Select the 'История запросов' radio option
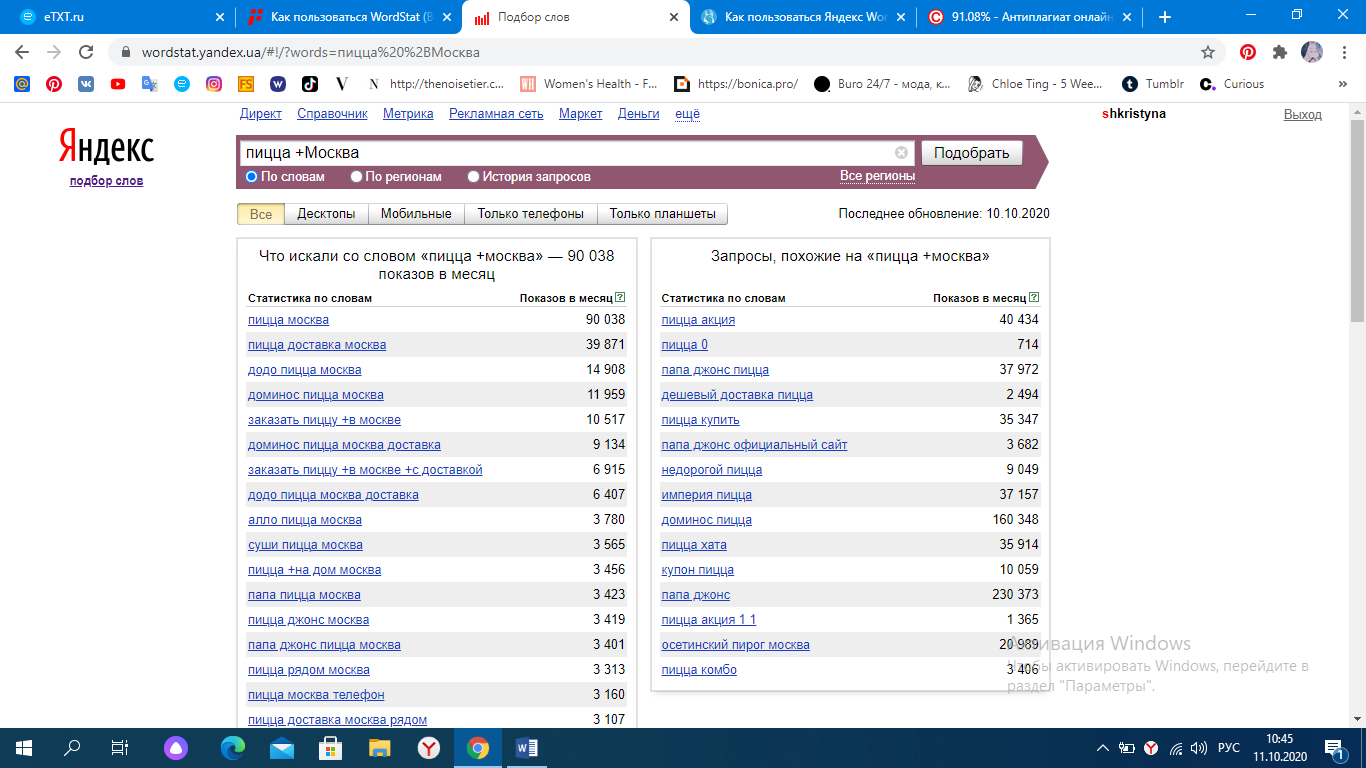Viewport: 1366px width, 768px height. coord(474,177)
